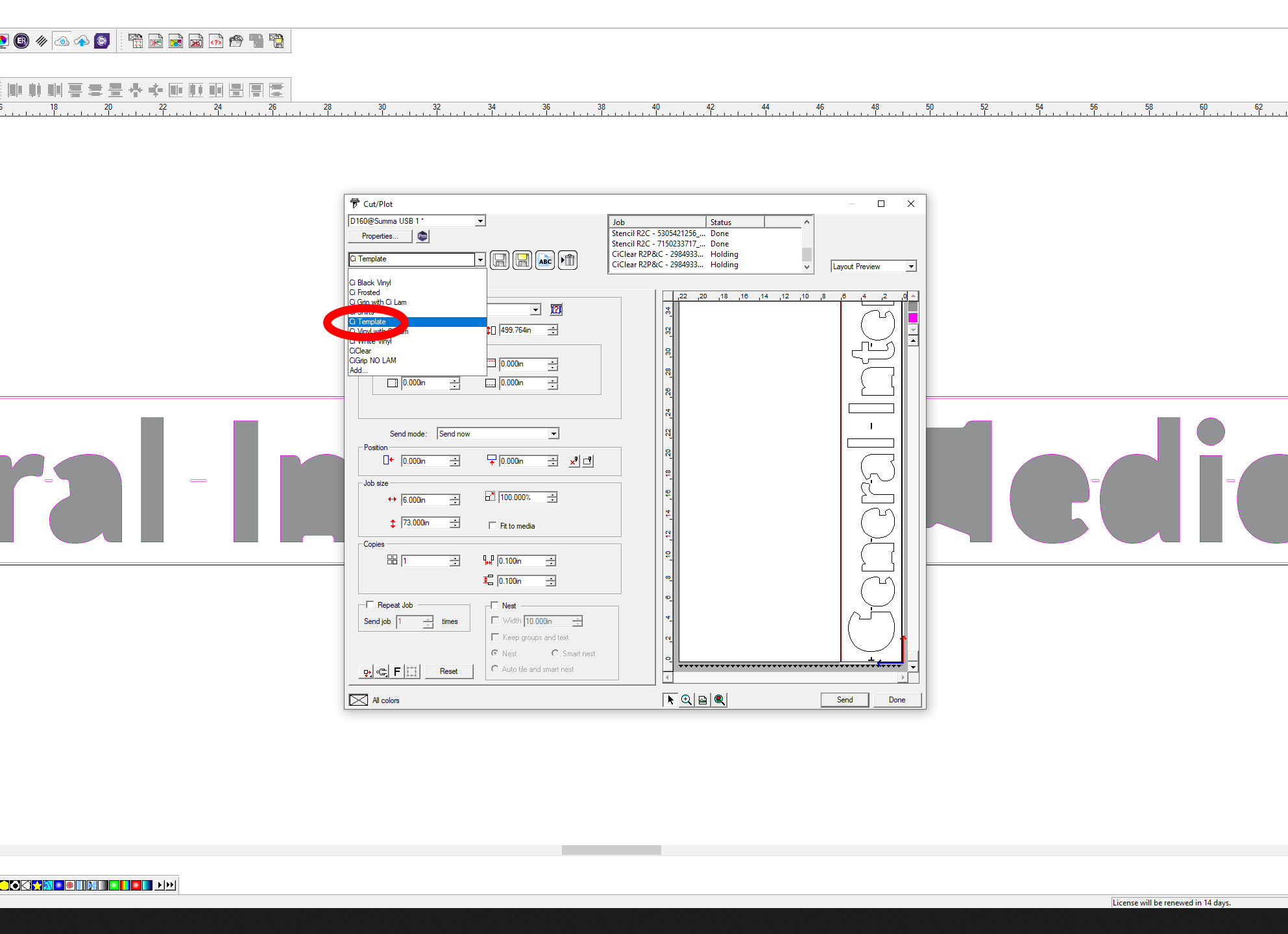Image resolution: width=1288 pixels, height=934 pixels.
Task: Click the Properties... button
Action: [380, 236]
